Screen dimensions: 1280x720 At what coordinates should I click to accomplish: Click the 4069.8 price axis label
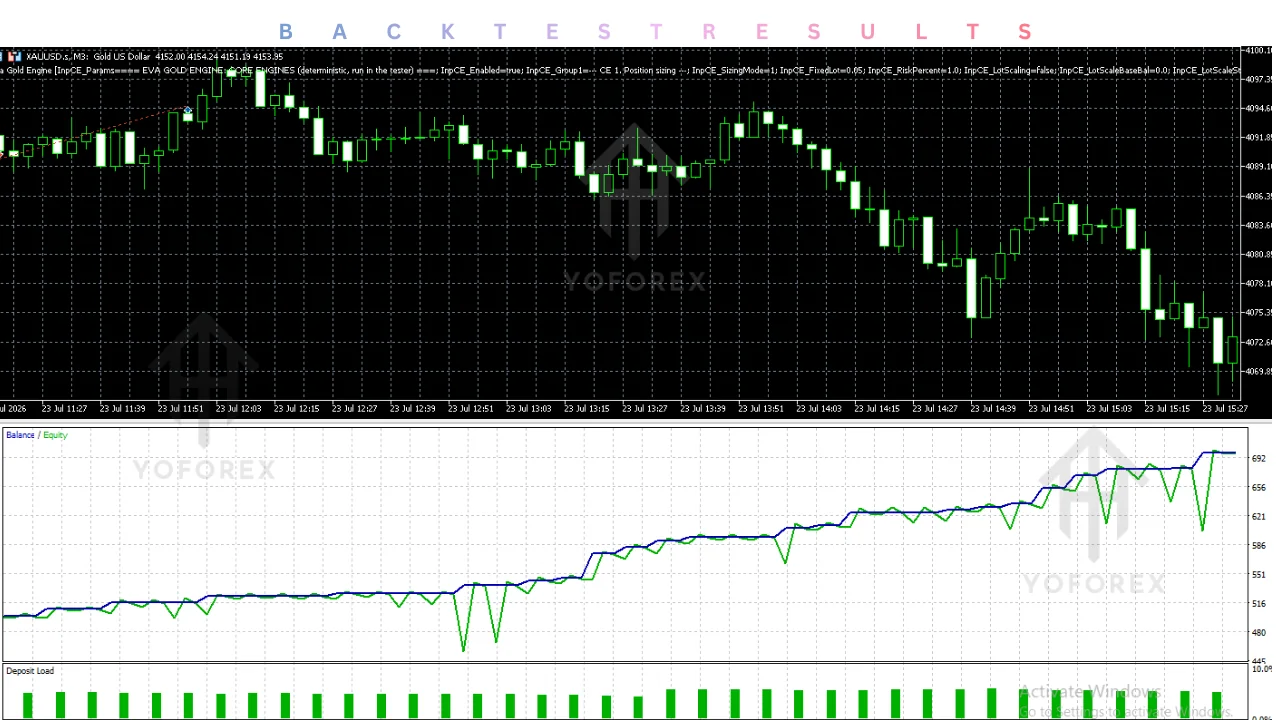(1259, 371)
